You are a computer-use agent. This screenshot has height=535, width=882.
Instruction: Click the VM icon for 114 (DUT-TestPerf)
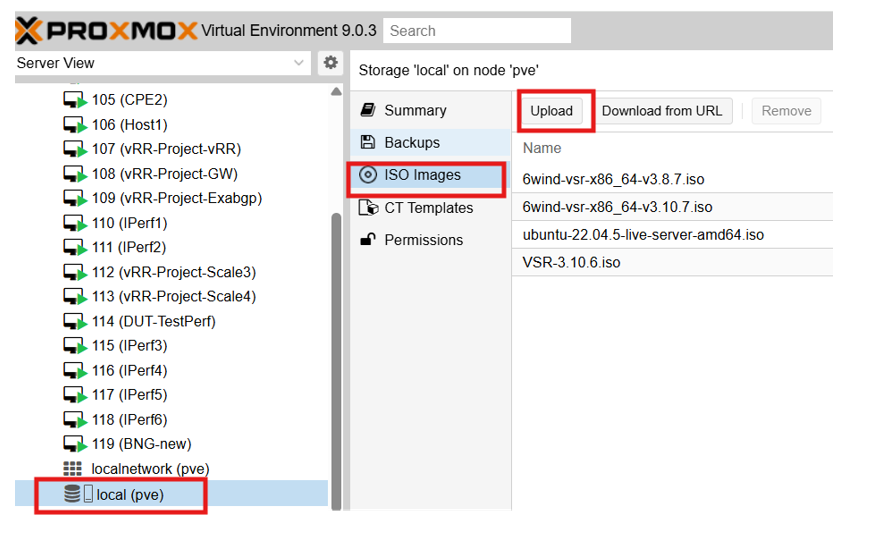point(75,321)
